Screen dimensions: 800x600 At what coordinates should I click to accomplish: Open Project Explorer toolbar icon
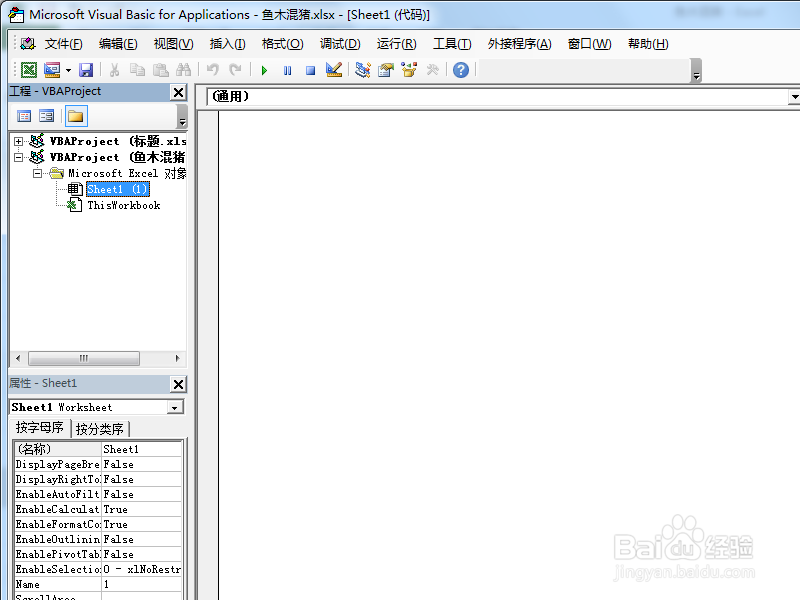(363, 70)
